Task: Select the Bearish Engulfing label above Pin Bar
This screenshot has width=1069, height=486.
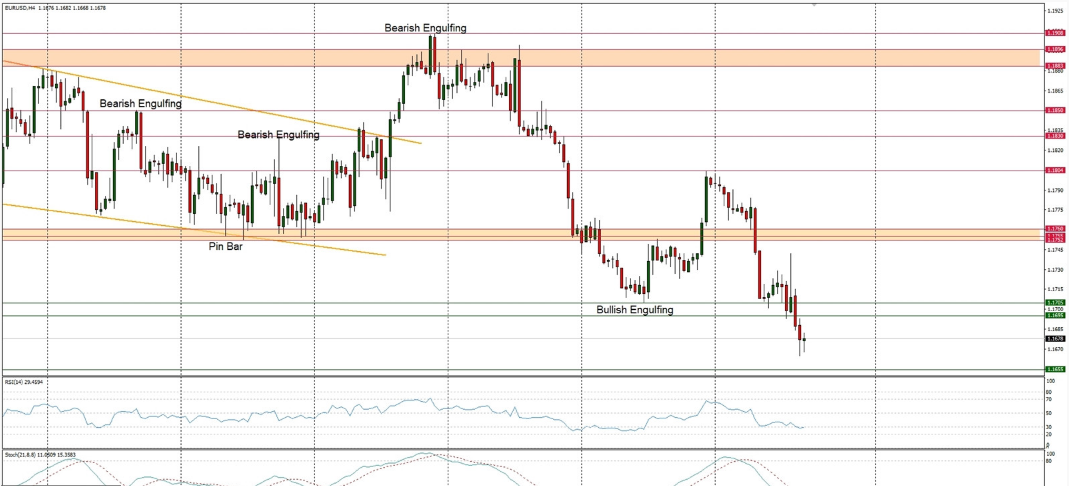Action: (278, 134)
